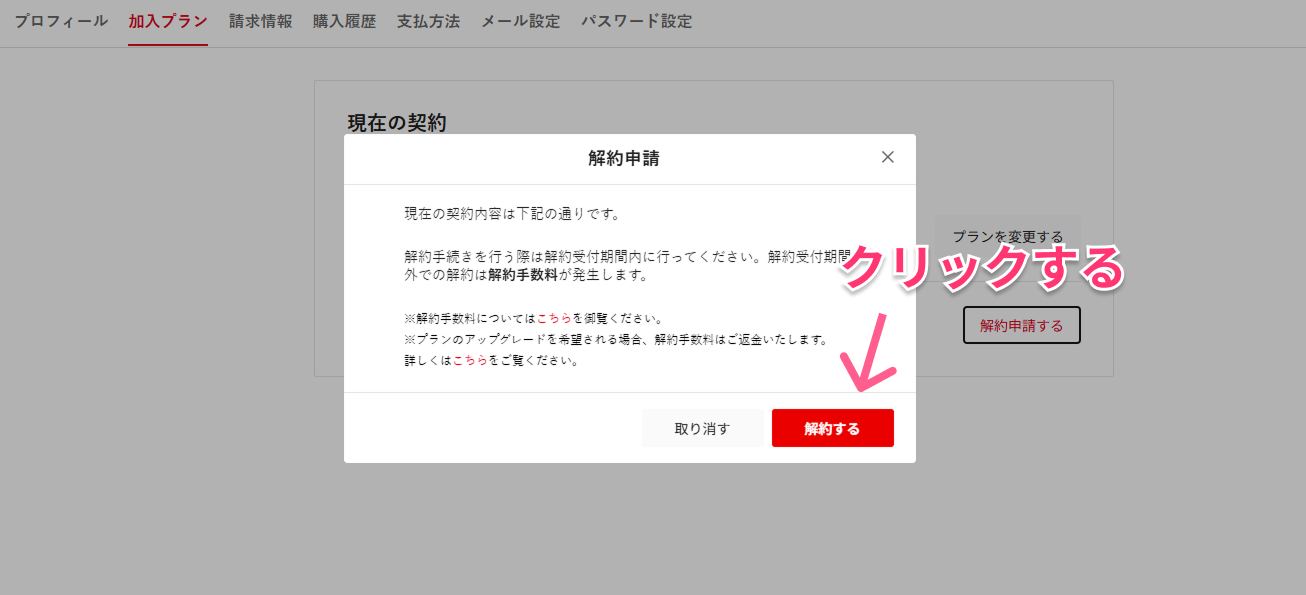Image resolution: width=1306 pixels, height=595 pixels.
Task: Click the プランを変更する button
Action: (x=1007, y=237)
